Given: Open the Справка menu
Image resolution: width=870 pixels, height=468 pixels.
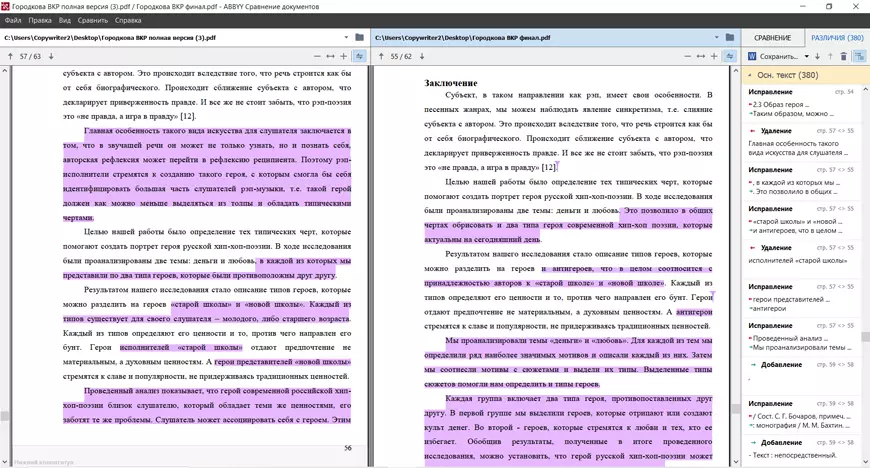Looking at the screenshot, I should pyautogui.click(x=128, y=20).
